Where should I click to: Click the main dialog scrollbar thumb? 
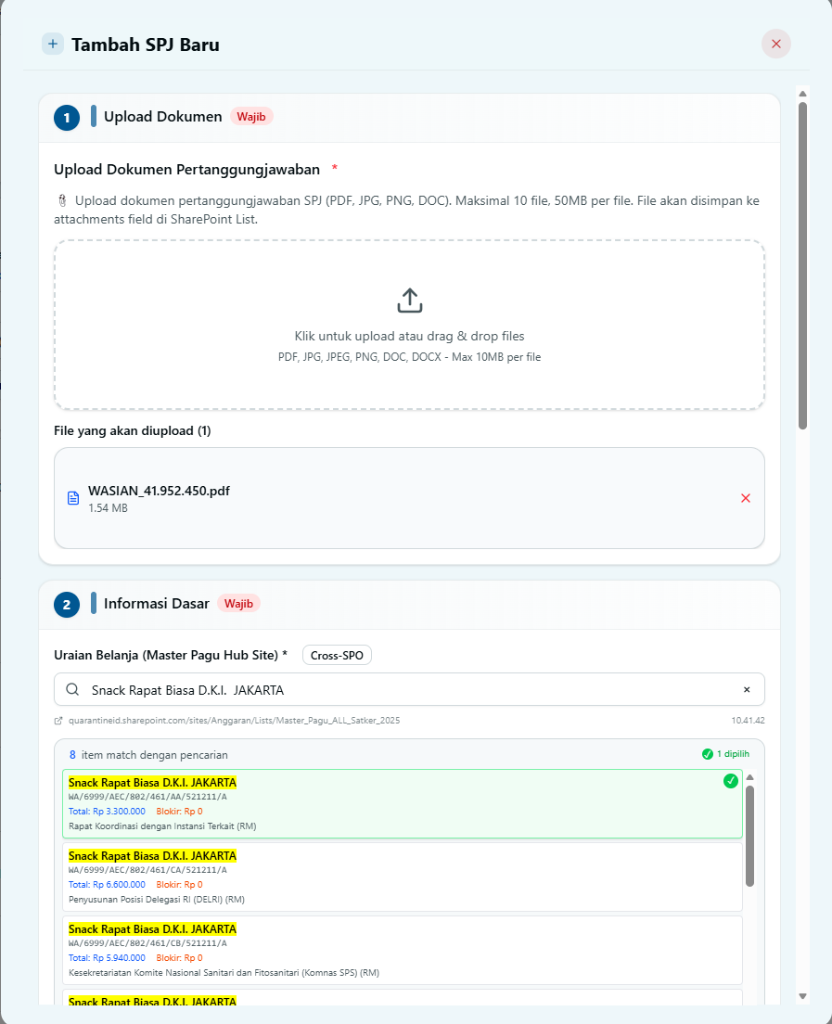[802, 265]
